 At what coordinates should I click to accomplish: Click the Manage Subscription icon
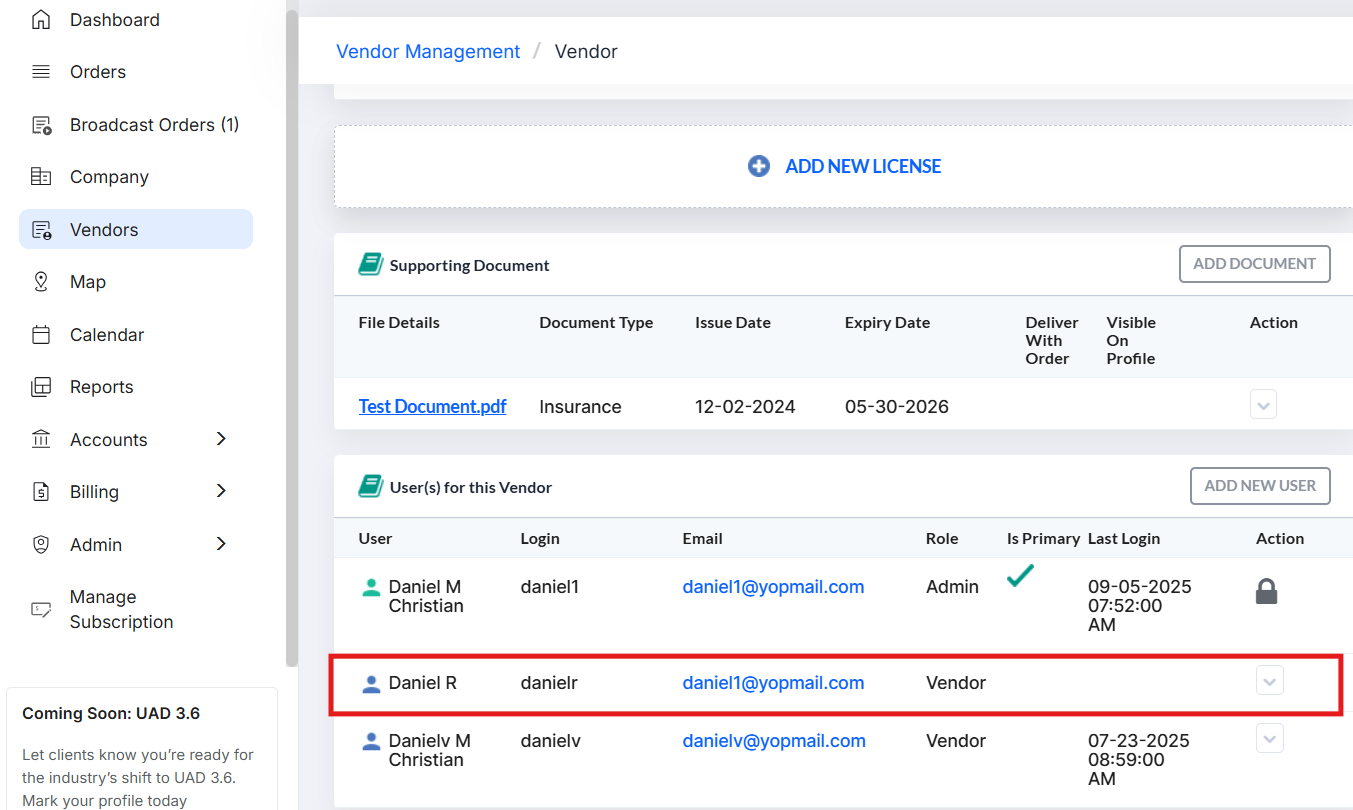pos(41,609)
